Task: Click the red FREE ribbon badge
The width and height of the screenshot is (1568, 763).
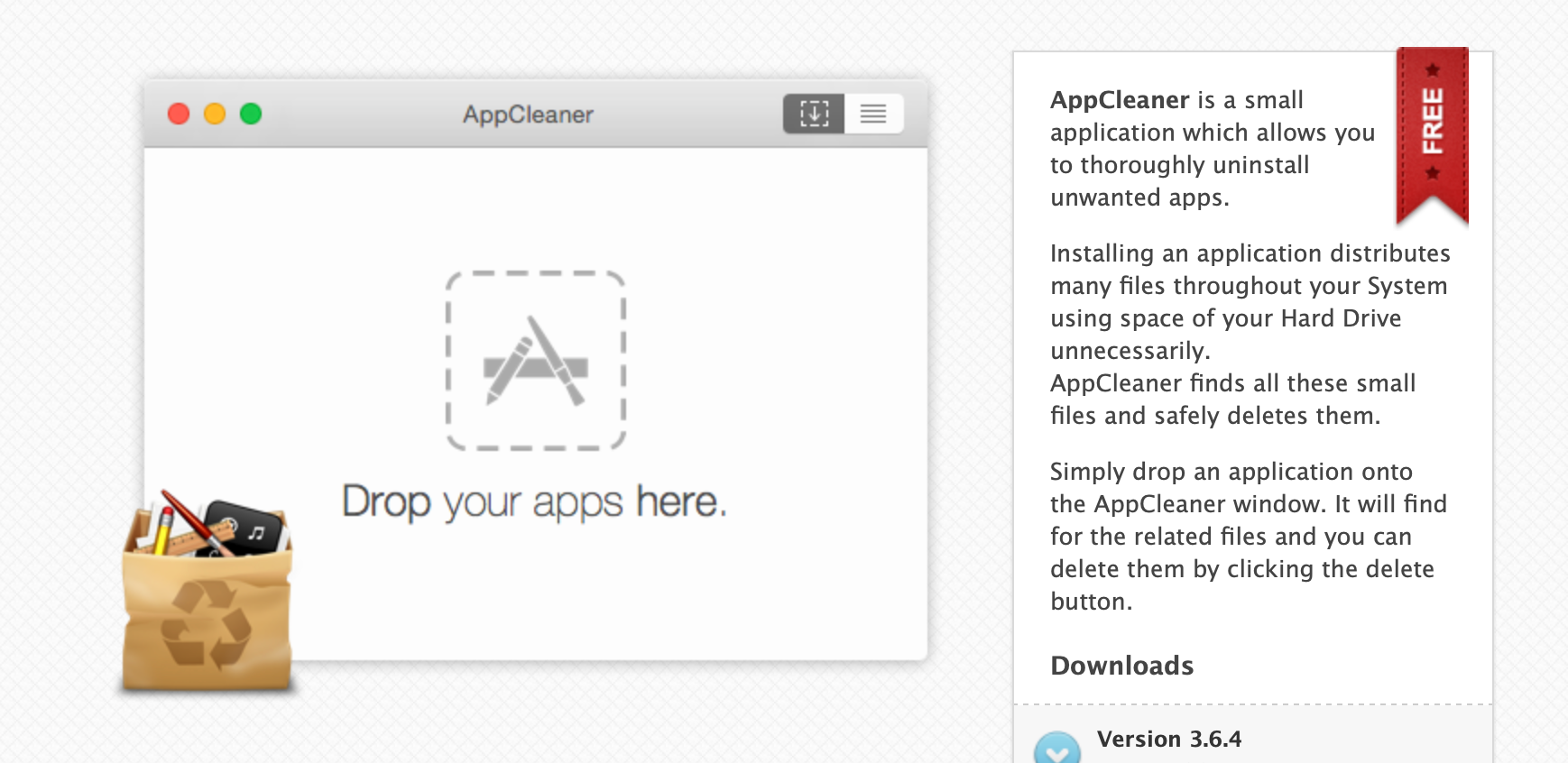Action: pos(1432,135)
